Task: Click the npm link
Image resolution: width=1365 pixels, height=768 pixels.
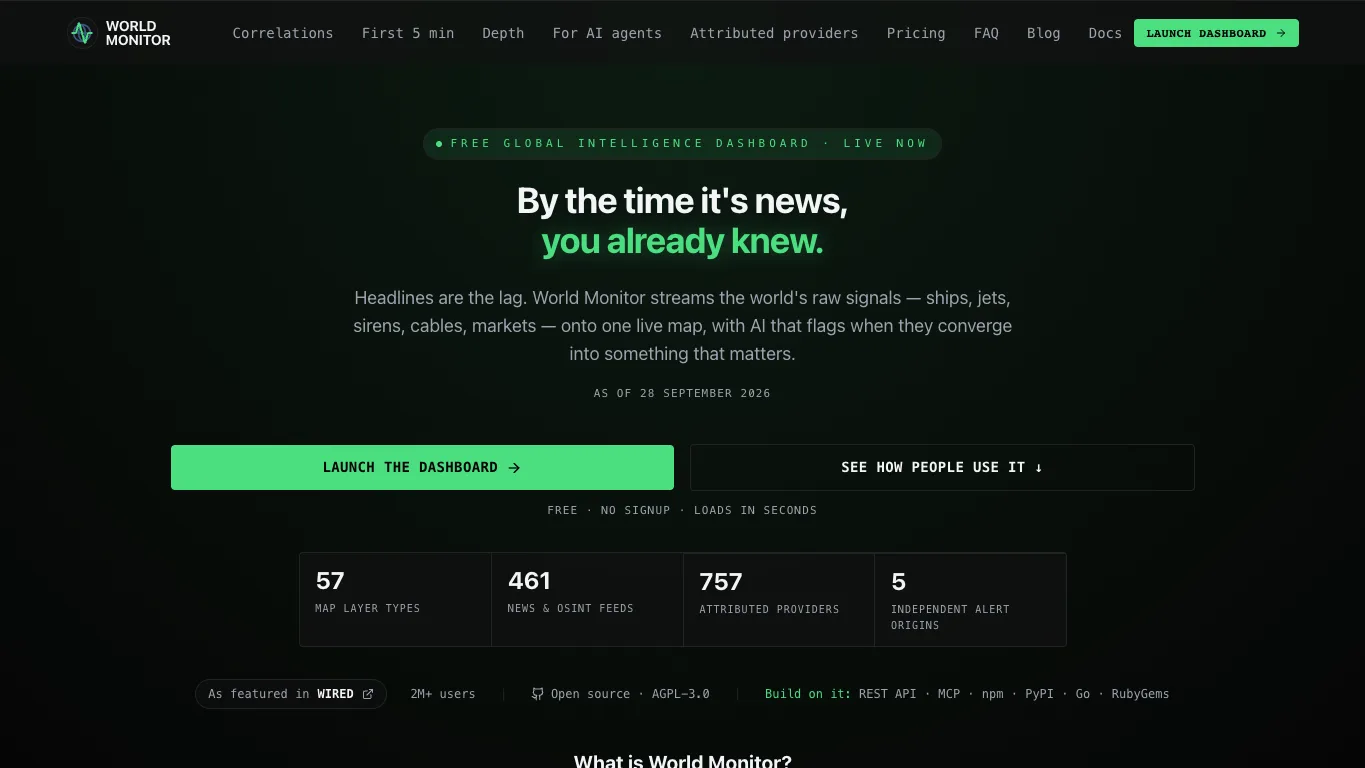Action: pos(992,694)
